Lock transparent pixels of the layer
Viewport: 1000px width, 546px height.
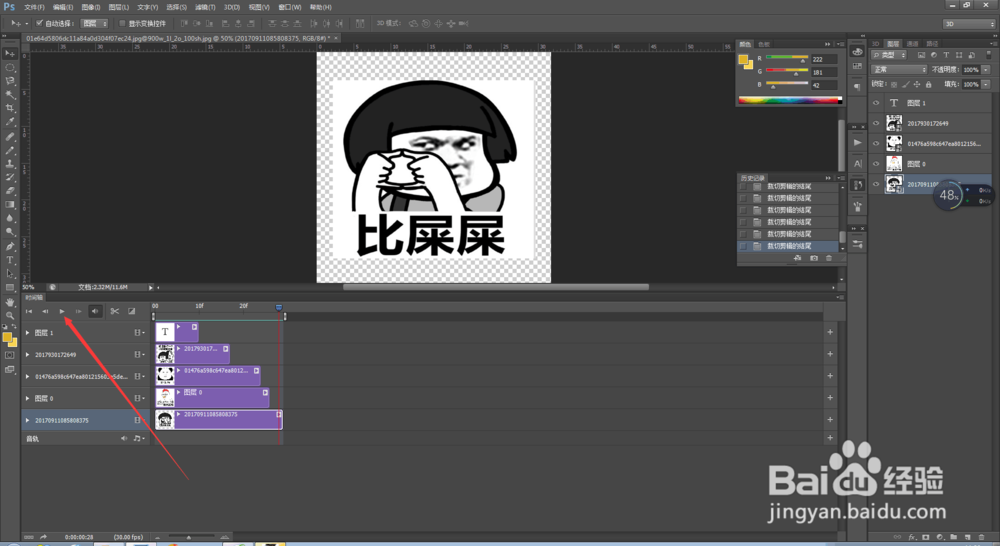click(x=894, y=84)
